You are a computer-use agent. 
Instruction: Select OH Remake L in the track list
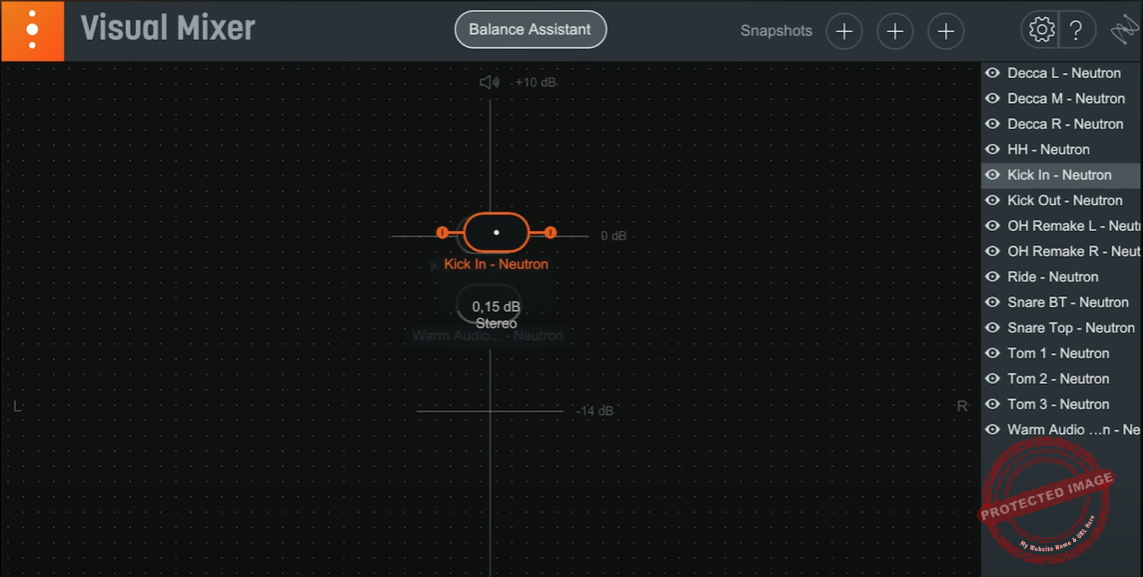click(x=1074, y=226)
